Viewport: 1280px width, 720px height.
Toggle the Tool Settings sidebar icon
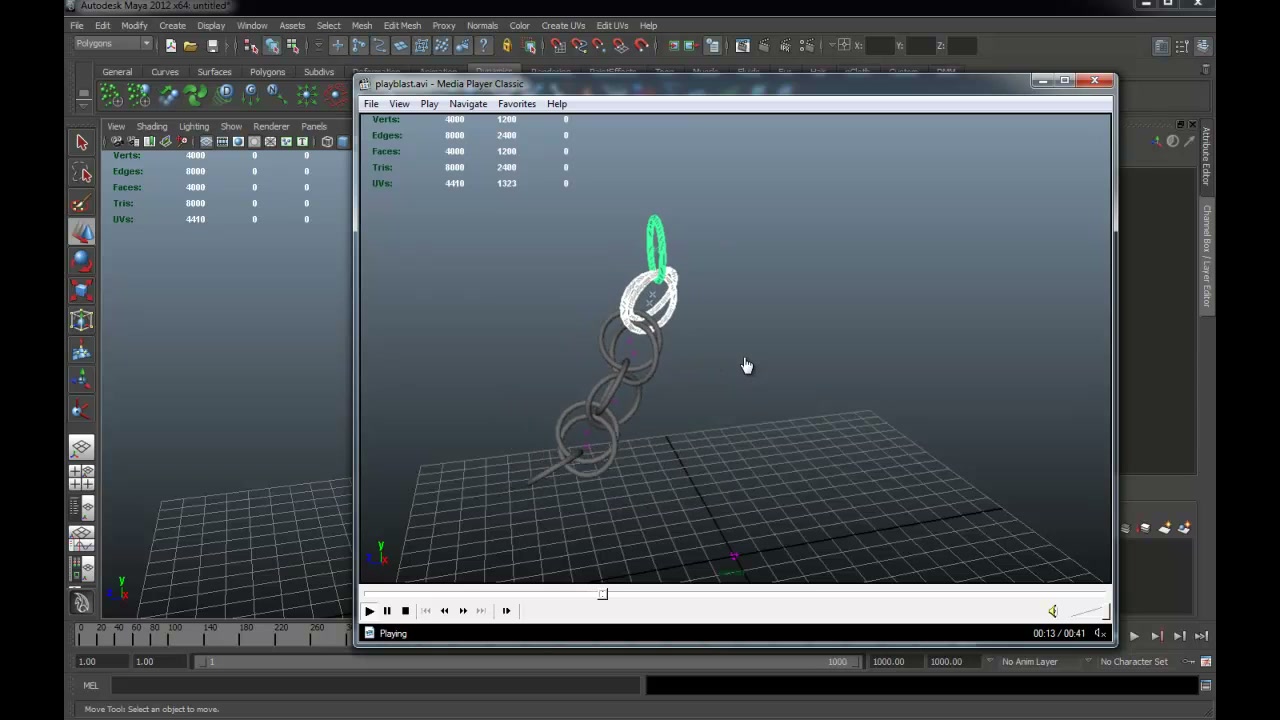click(x=1182, y=46)
